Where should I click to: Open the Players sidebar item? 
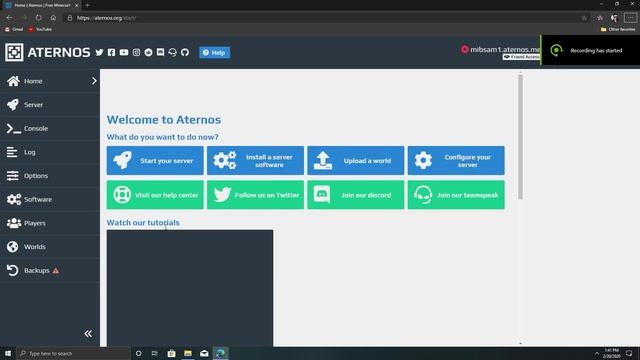pyautogui.click(x=50, y=223)
